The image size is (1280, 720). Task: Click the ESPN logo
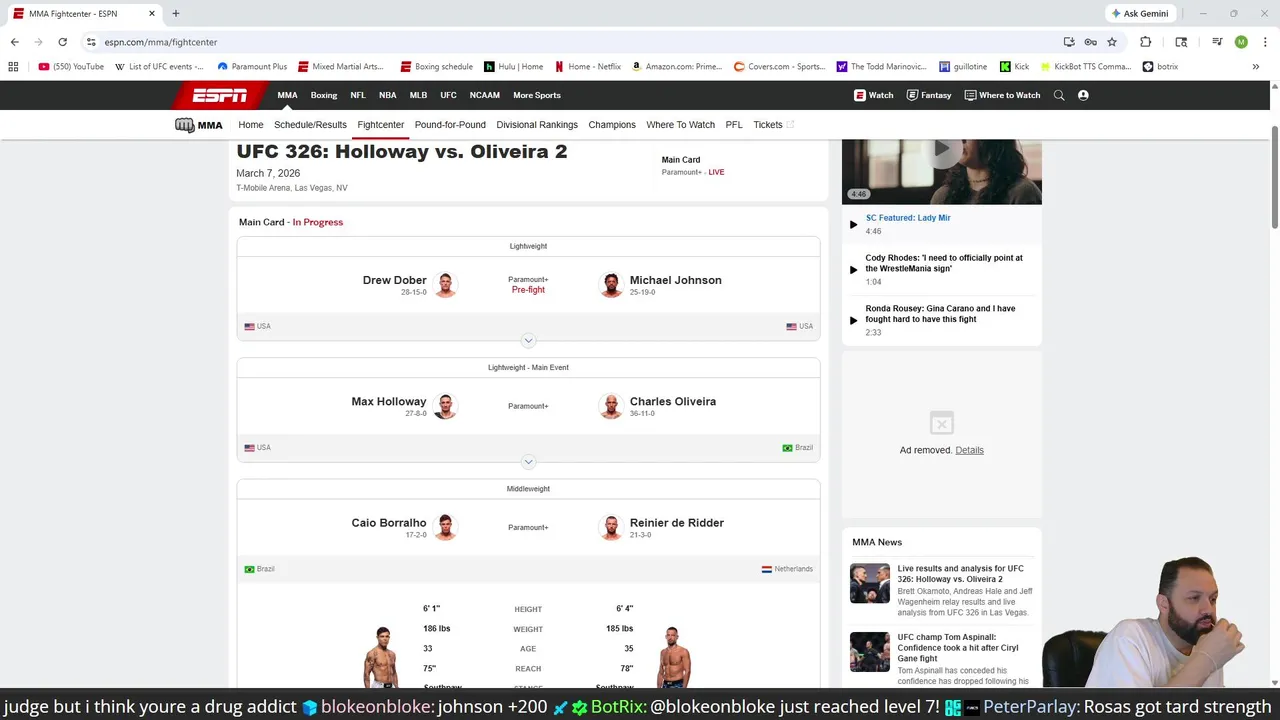pos(220,95)
